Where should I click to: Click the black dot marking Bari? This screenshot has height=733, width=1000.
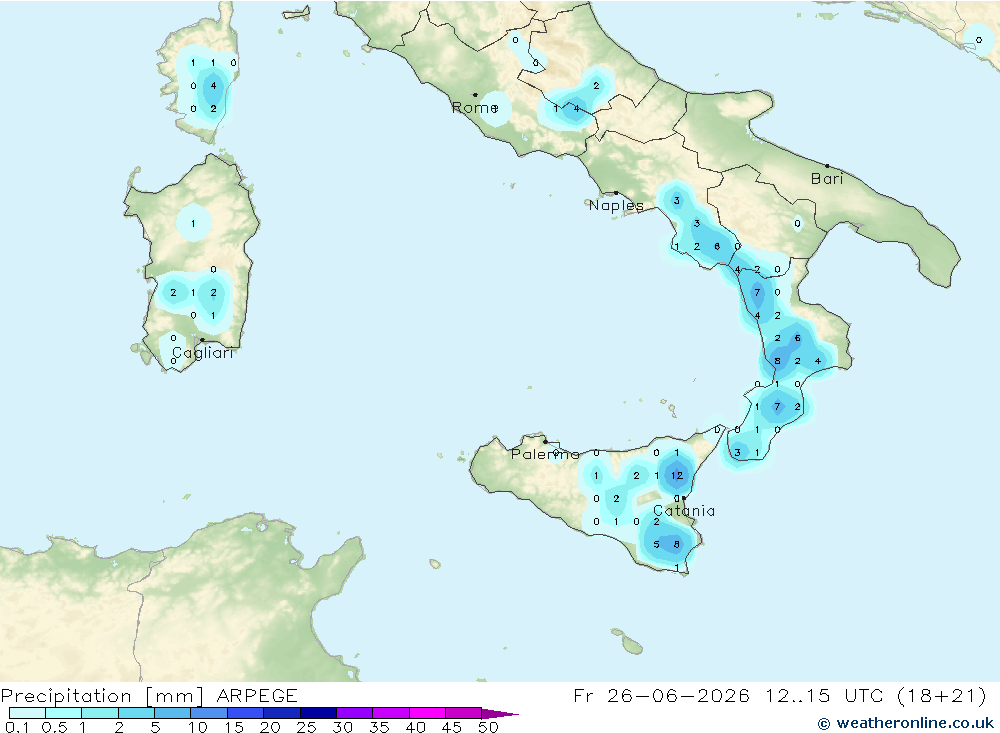click(827, 166)
